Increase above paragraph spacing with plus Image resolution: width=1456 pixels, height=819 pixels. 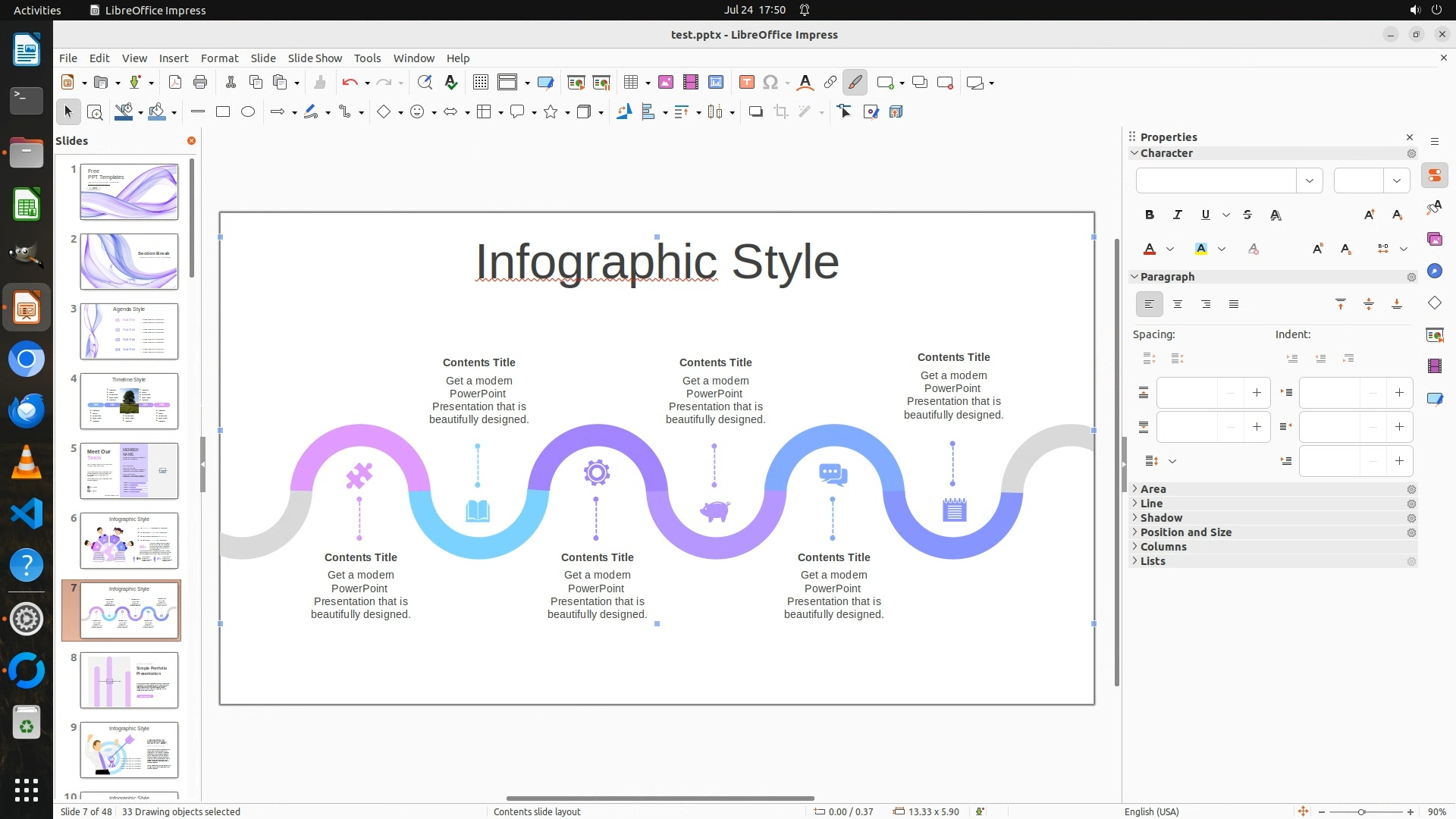point(1257,393)
